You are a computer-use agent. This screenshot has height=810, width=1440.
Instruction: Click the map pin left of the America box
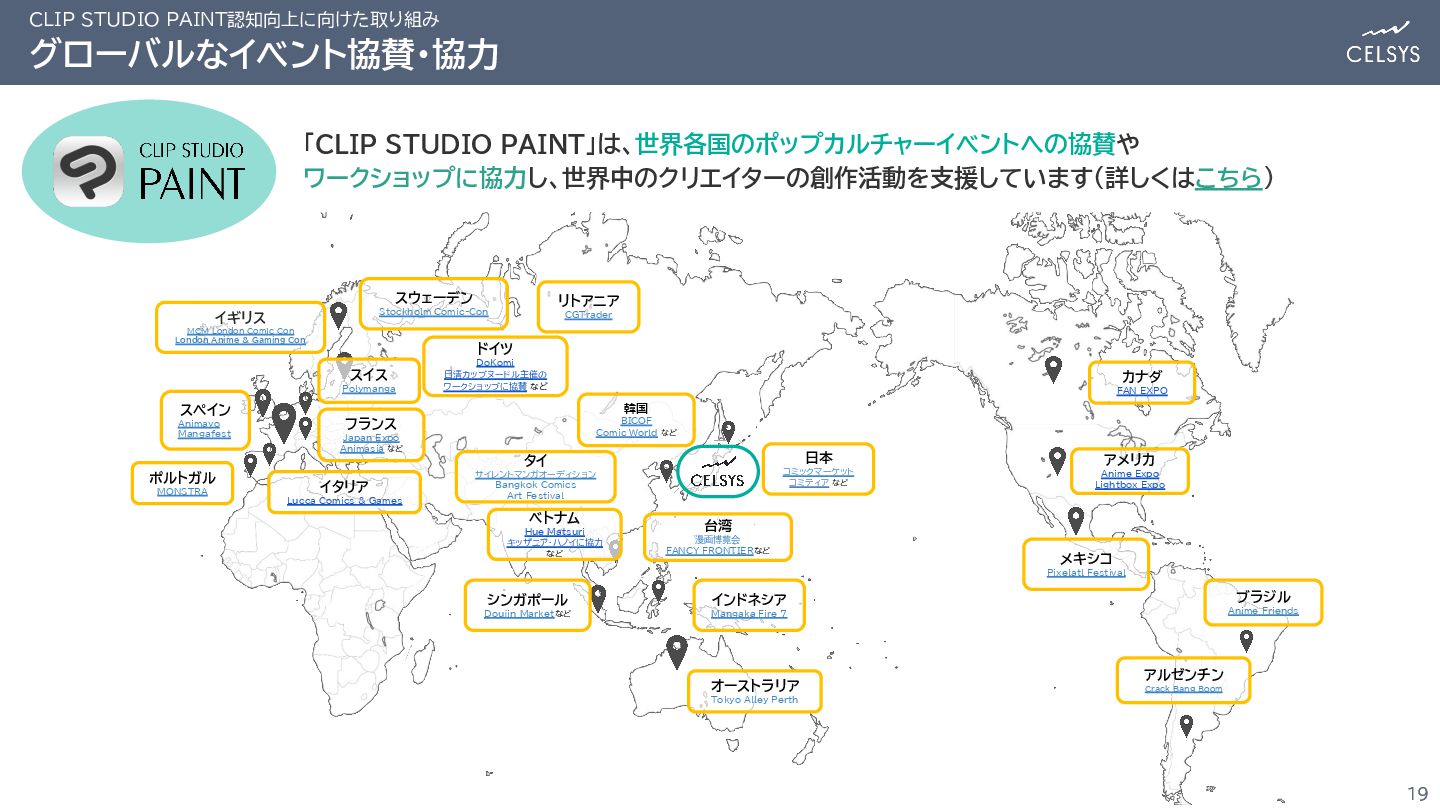(1057, 461)
